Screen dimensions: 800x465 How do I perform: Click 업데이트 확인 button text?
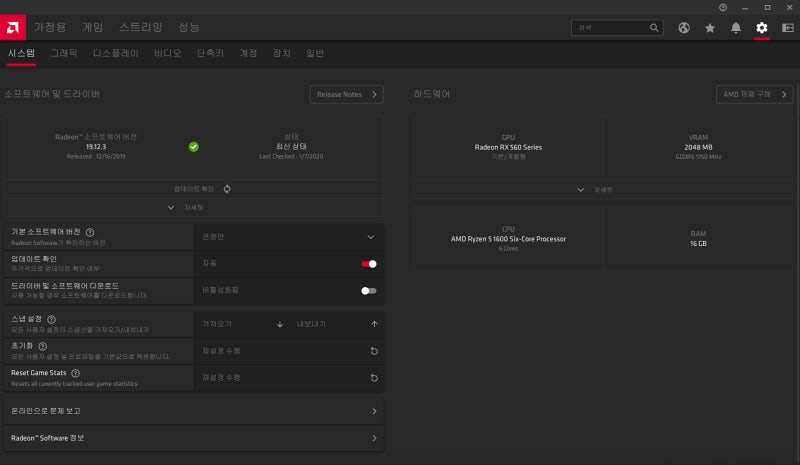[x=194, y=189]
